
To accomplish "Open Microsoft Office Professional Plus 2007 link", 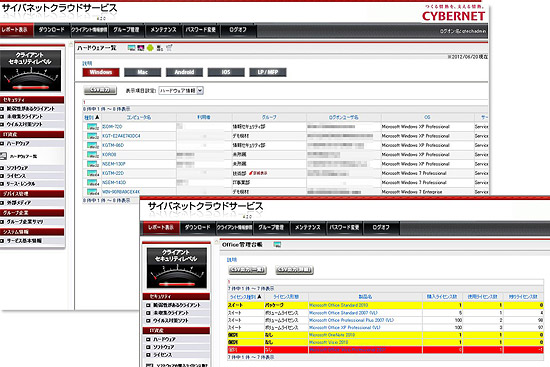I will coord(351,320).
